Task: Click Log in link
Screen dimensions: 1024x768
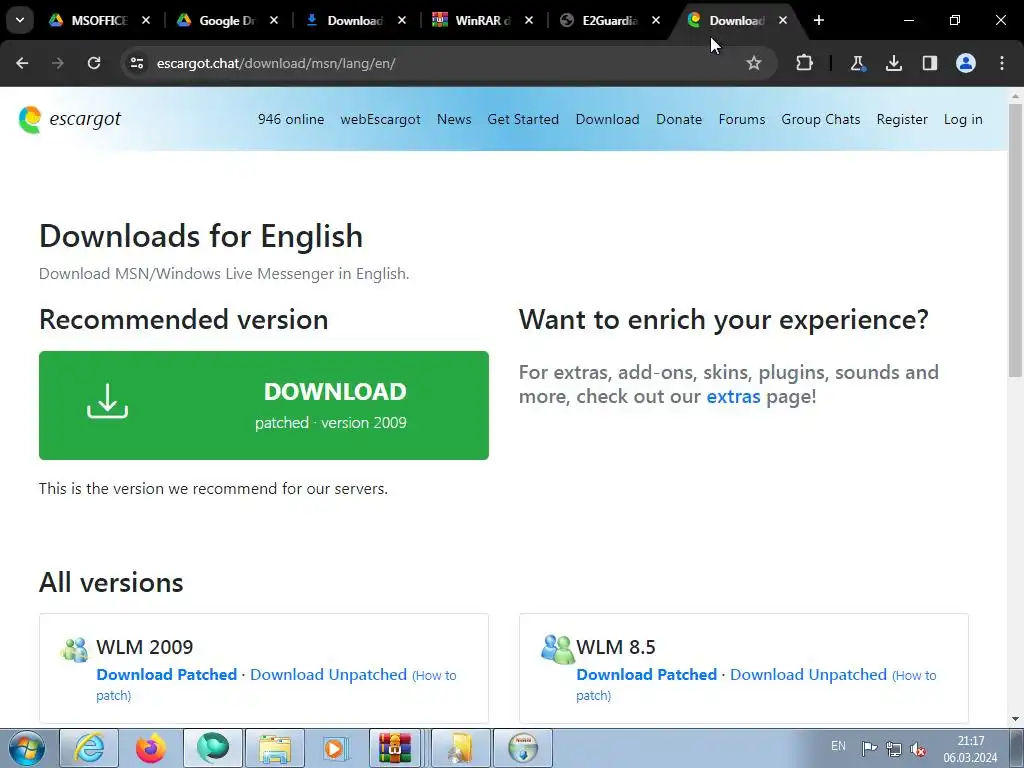Action: (x=963, y=120)
